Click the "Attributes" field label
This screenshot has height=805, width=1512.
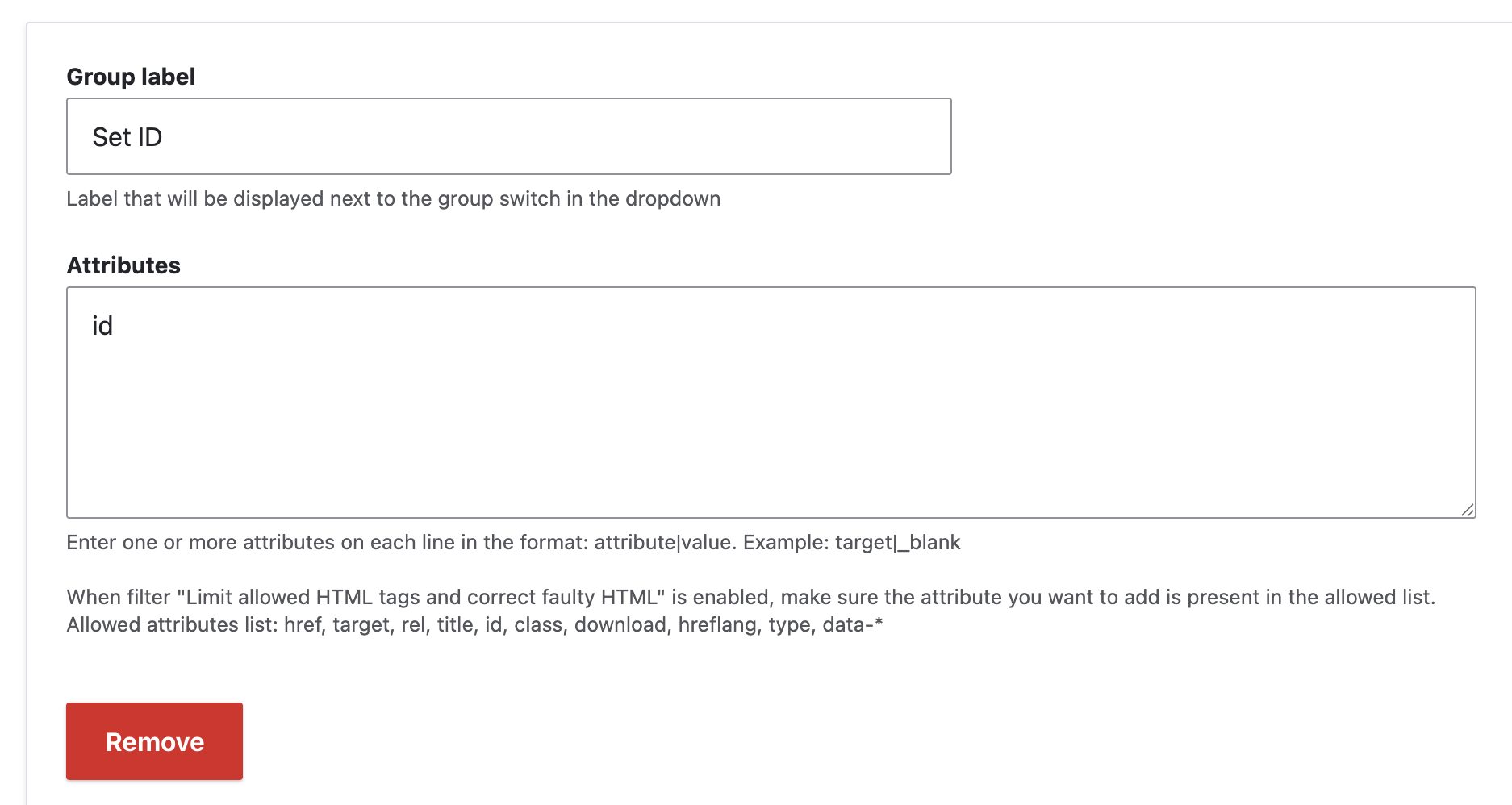coord(123,265)
